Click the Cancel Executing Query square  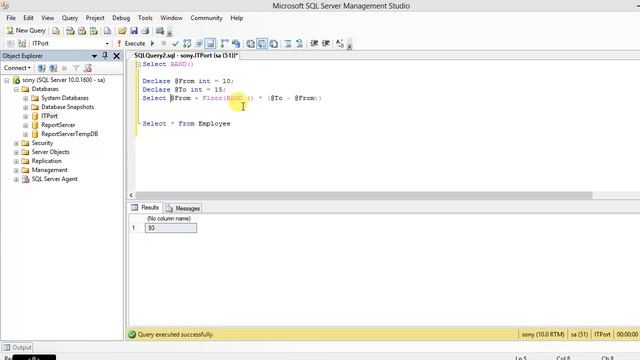pos(164,43)
